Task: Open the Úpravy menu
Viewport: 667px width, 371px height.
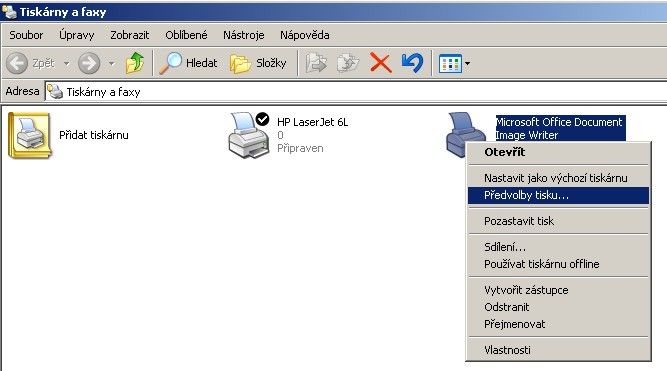Action: 77,35
